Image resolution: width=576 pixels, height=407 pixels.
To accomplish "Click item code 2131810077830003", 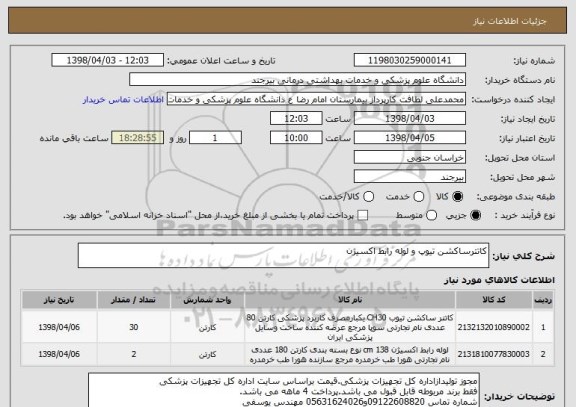I will 493,354.
